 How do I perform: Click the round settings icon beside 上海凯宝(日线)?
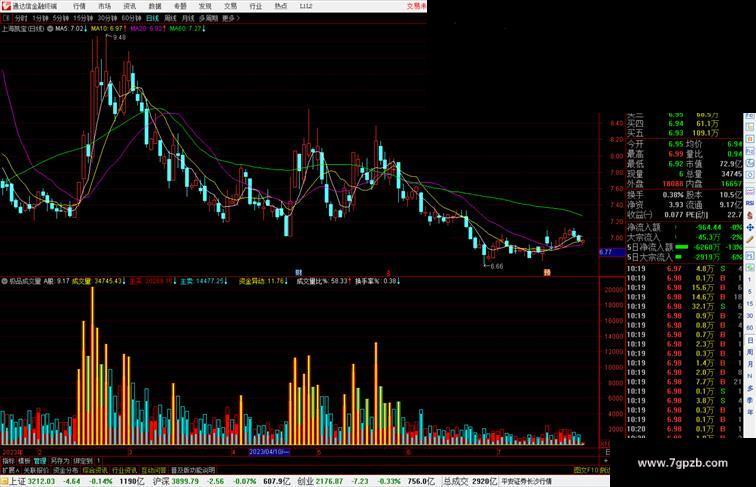click(50, 29)
